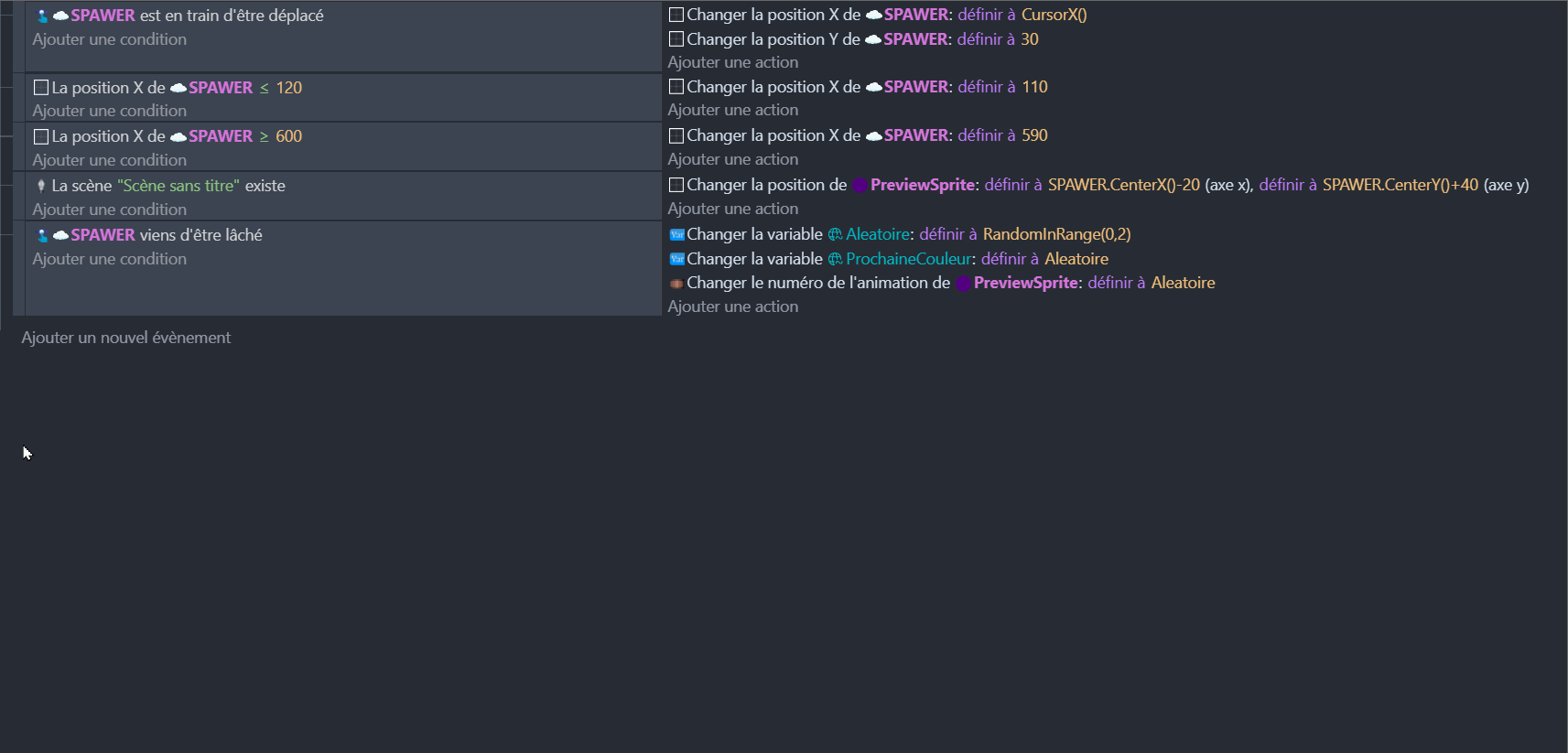Screen dimensions: 1568x753
Task: Click the purple PreviewSprite icon in the position action
Action: (860, 185)
